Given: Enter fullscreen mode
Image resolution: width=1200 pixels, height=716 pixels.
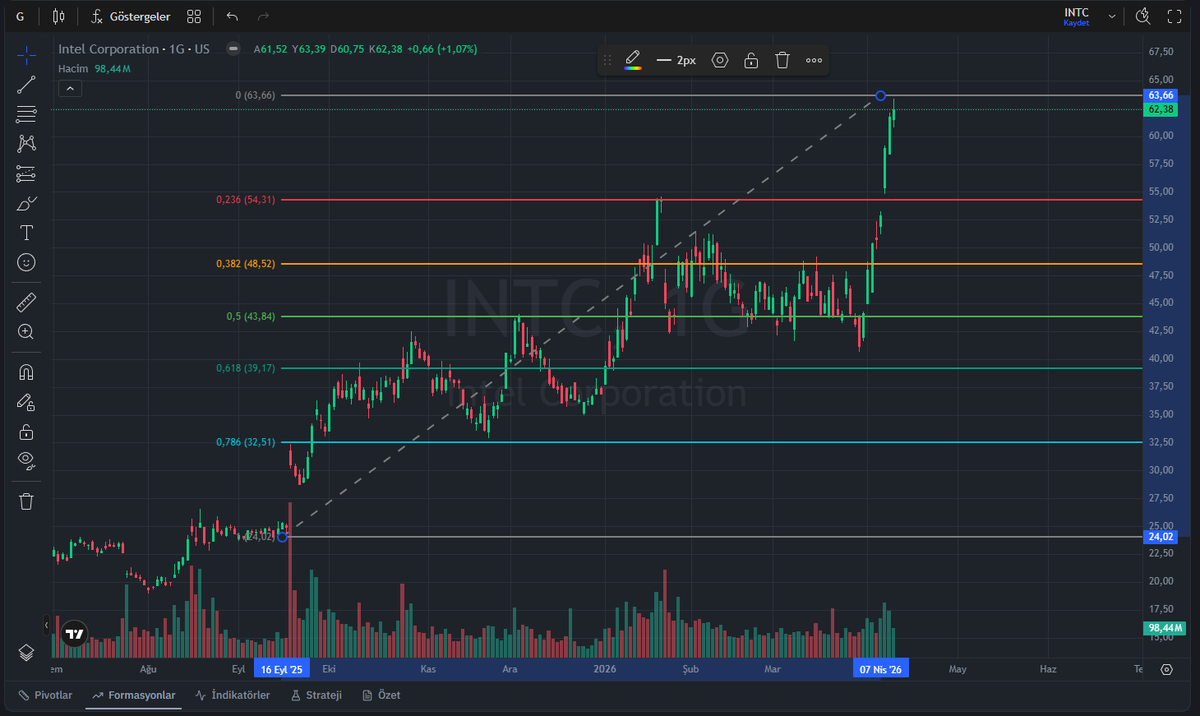Looking at the screenshot, I should click(x=1175, y=17).
